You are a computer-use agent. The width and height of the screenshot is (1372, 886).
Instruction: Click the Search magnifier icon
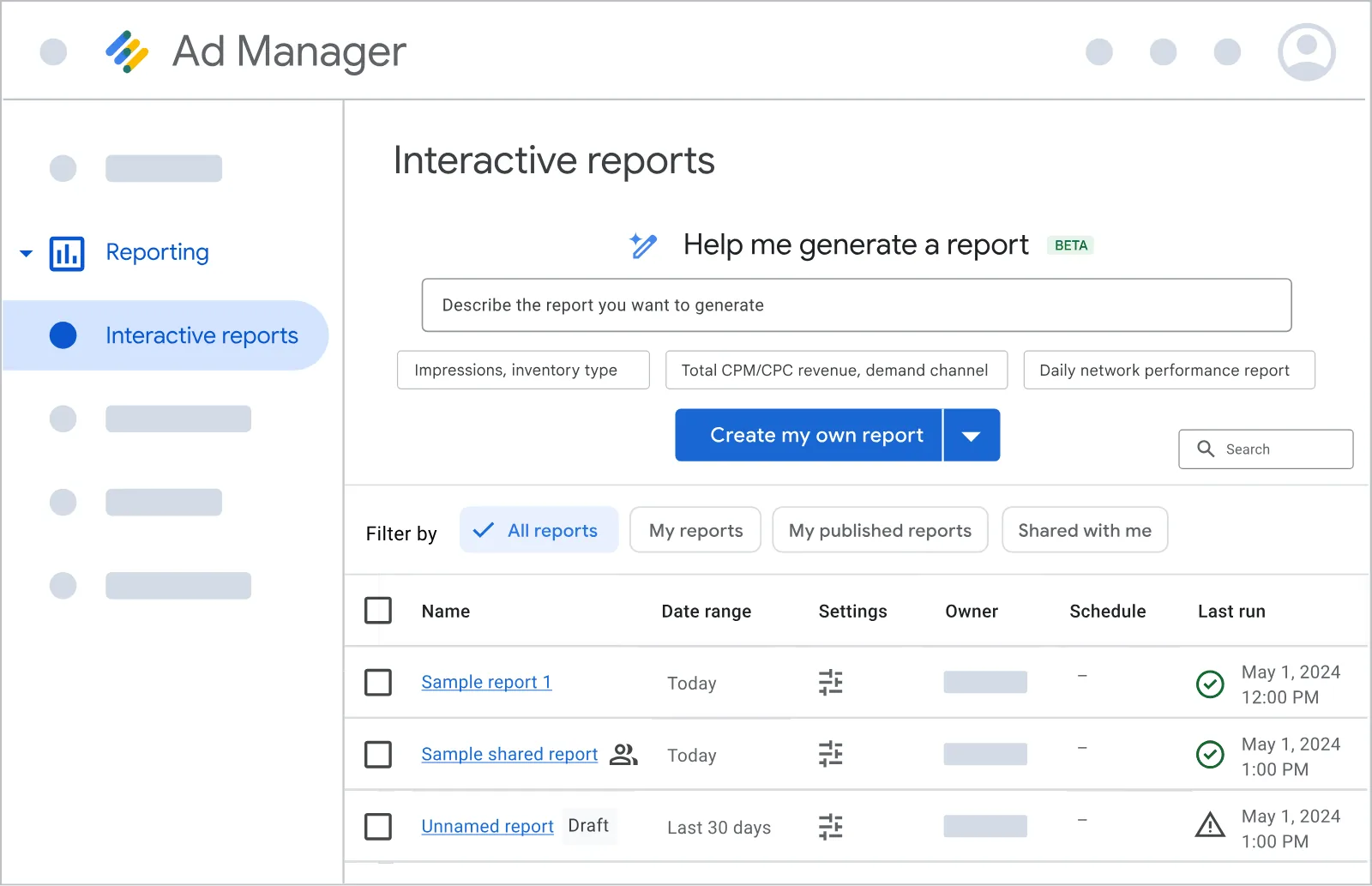tap(1206, 449)
